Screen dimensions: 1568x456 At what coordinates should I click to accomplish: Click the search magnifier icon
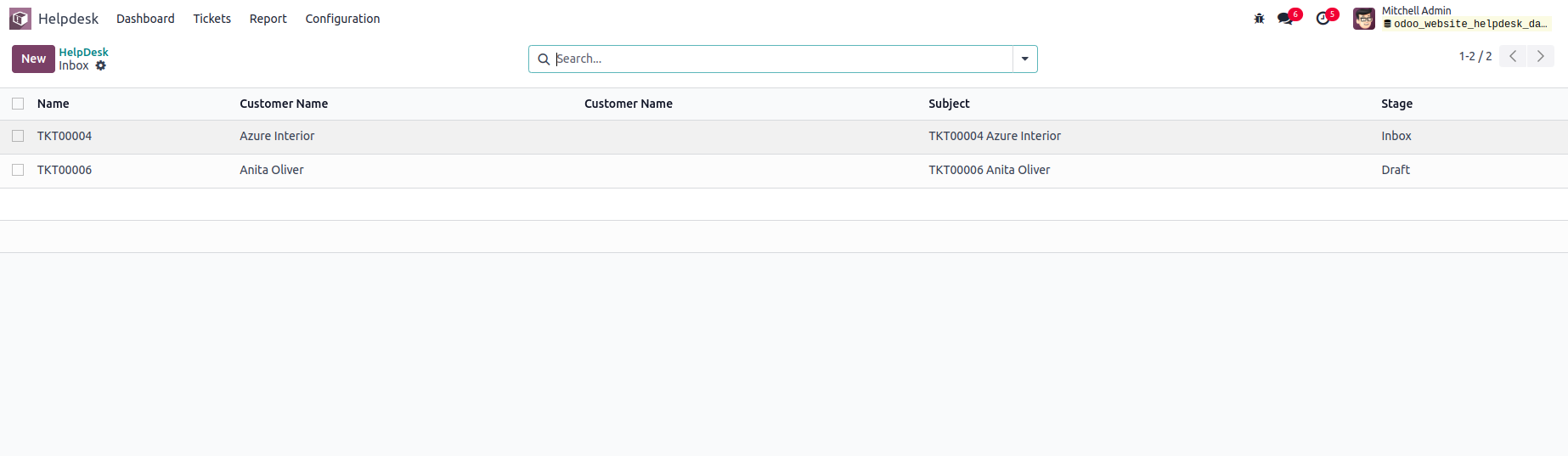(544, 59)
